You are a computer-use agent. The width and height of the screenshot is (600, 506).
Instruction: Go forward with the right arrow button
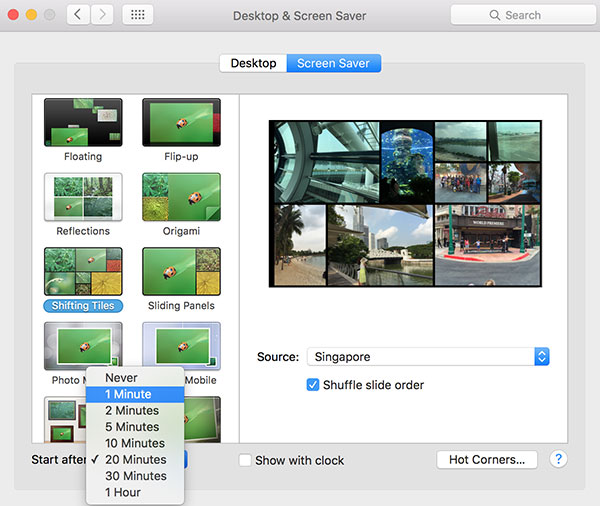pos(102,15)
